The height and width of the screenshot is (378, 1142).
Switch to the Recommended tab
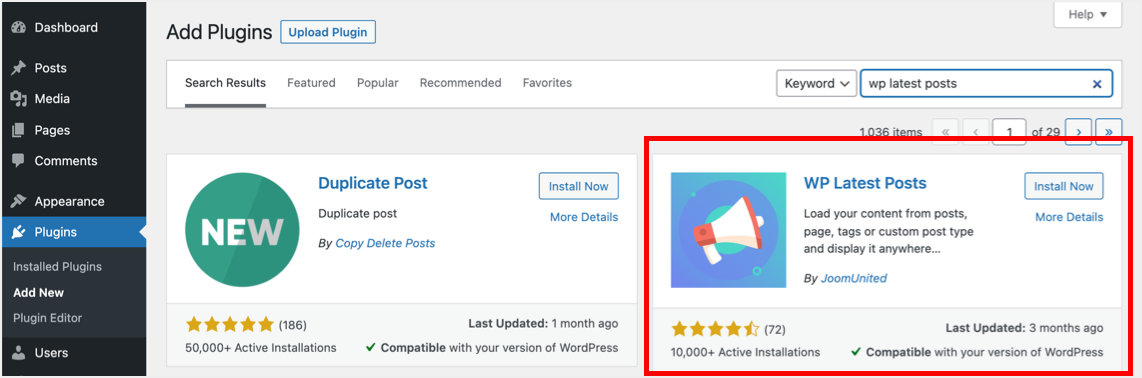pos(460,83)
